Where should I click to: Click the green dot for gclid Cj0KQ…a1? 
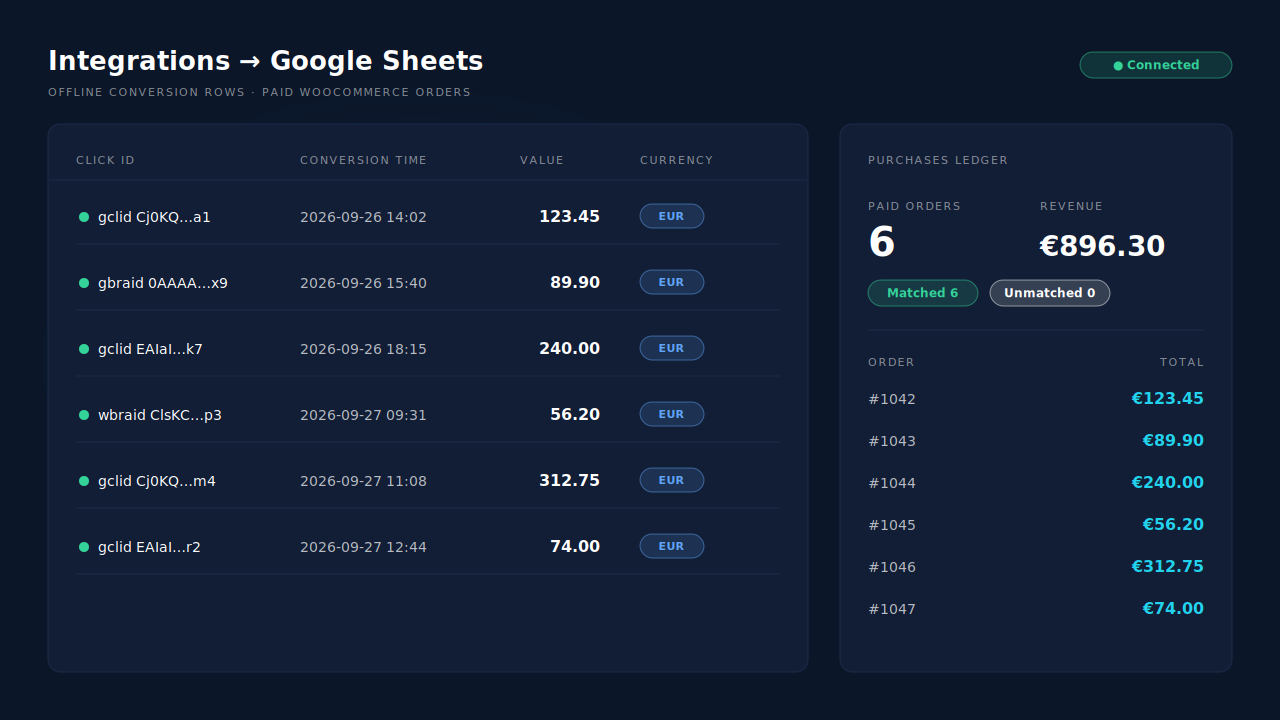(x=84, y=217)
